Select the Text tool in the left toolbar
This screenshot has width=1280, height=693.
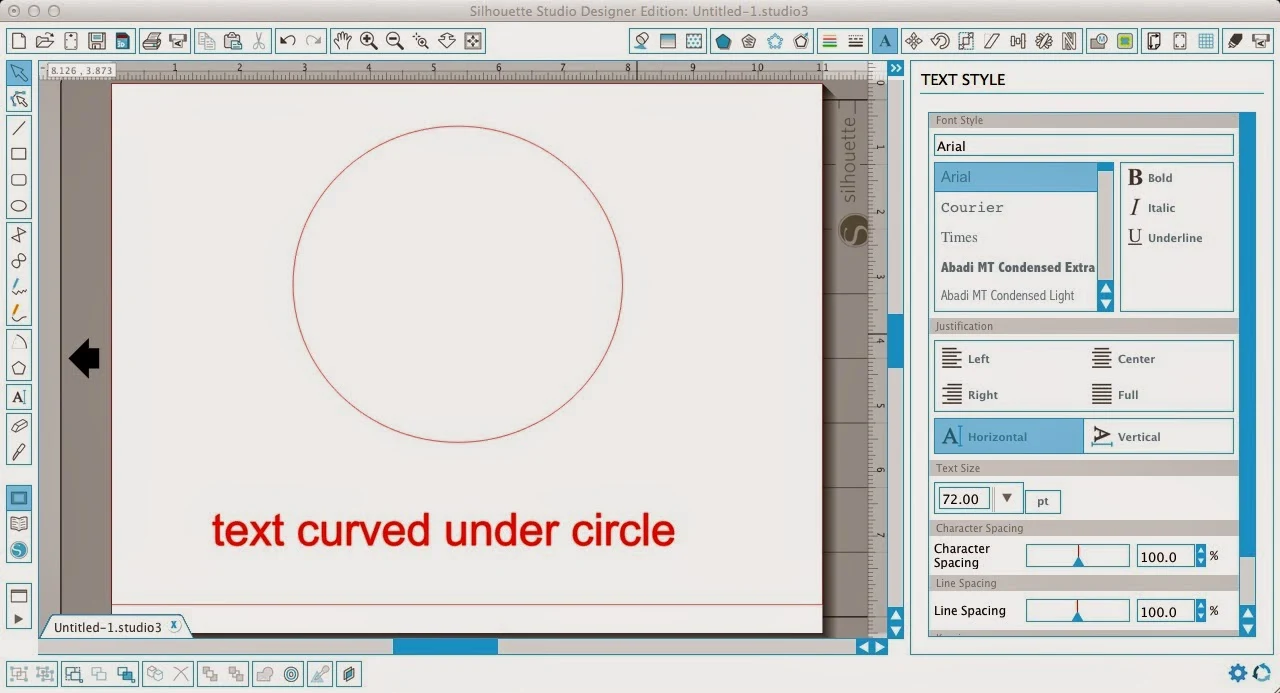(18, 397)
